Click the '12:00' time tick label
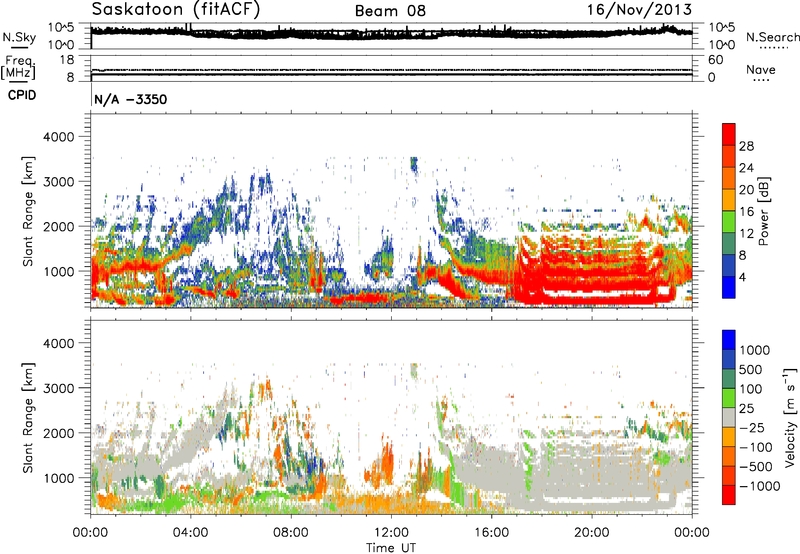Viewport: 800px width, 554px height. coord(391,533)
